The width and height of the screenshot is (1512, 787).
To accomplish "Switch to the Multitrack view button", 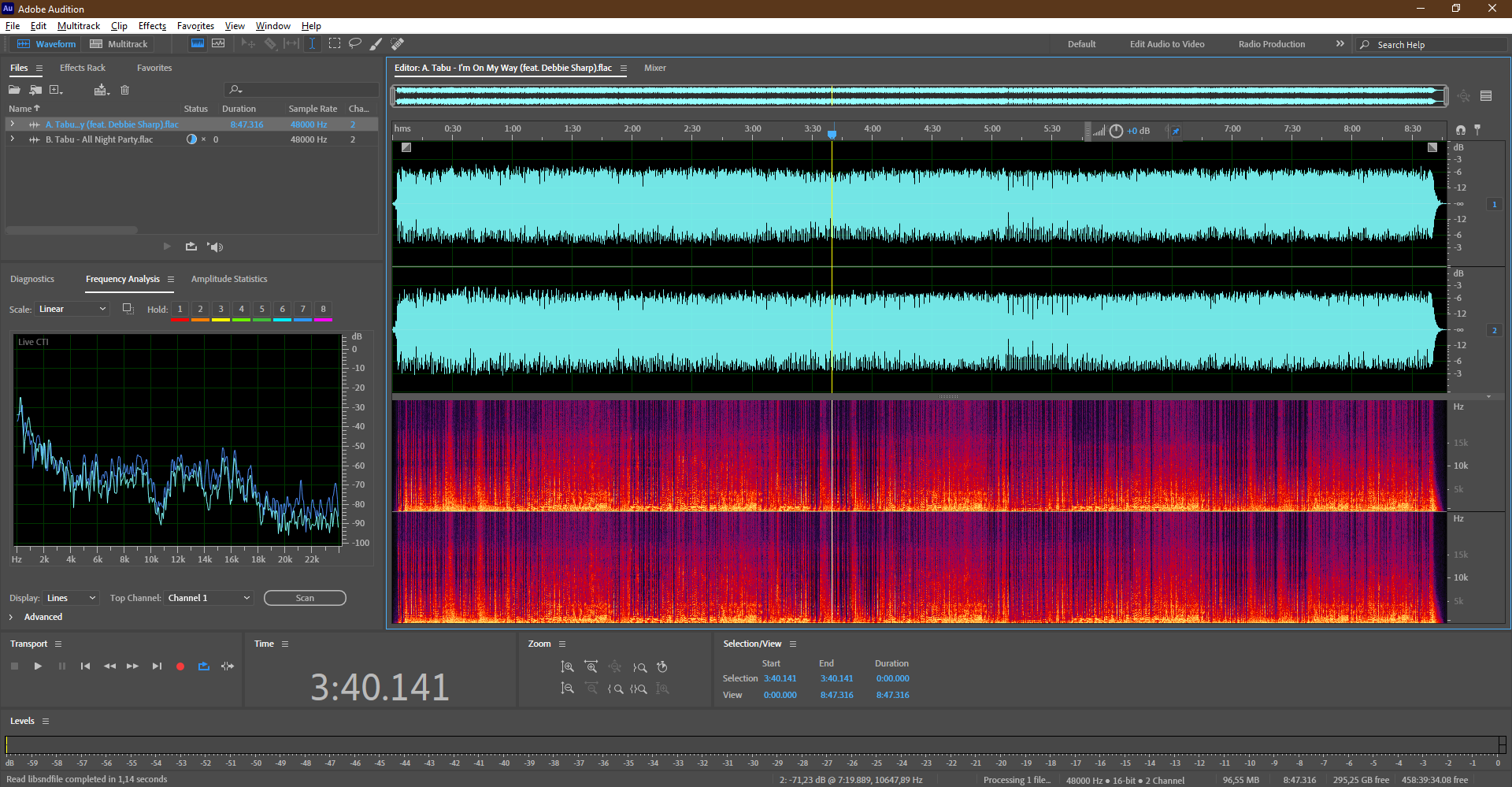I will [119, 44].
